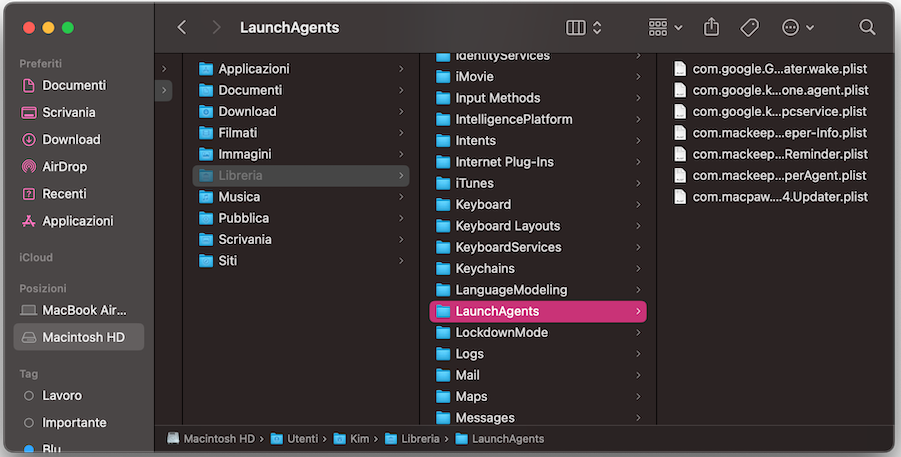The height and width of the screenshot is (457, 901).
Task: Select the Download folder in the column
Action: point(301,111)
